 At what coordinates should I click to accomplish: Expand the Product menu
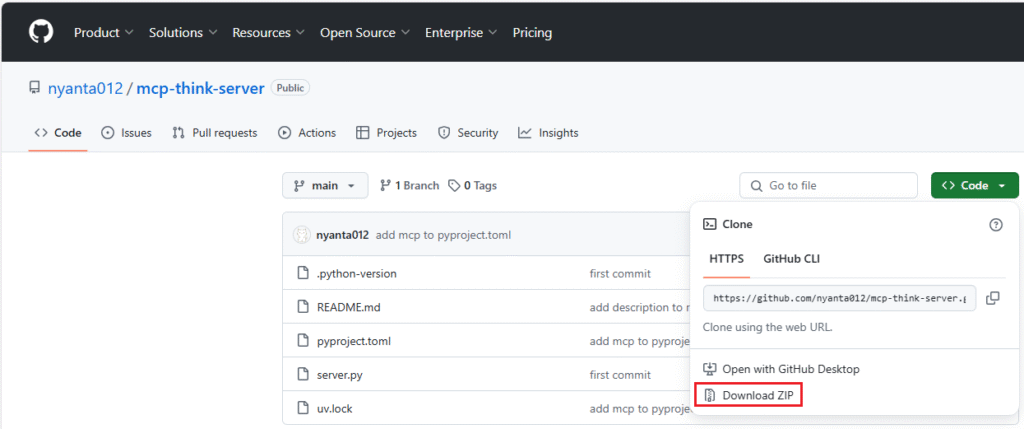pos(103,33)
